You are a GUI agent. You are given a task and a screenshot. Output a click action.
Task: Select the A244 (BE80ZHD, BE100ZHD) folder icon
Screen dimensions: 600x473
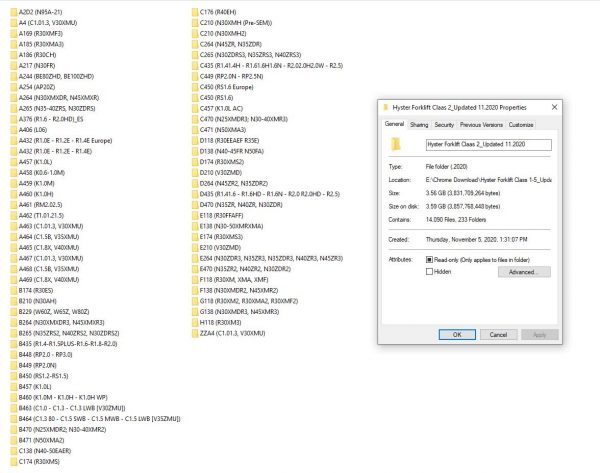point(14,77)
